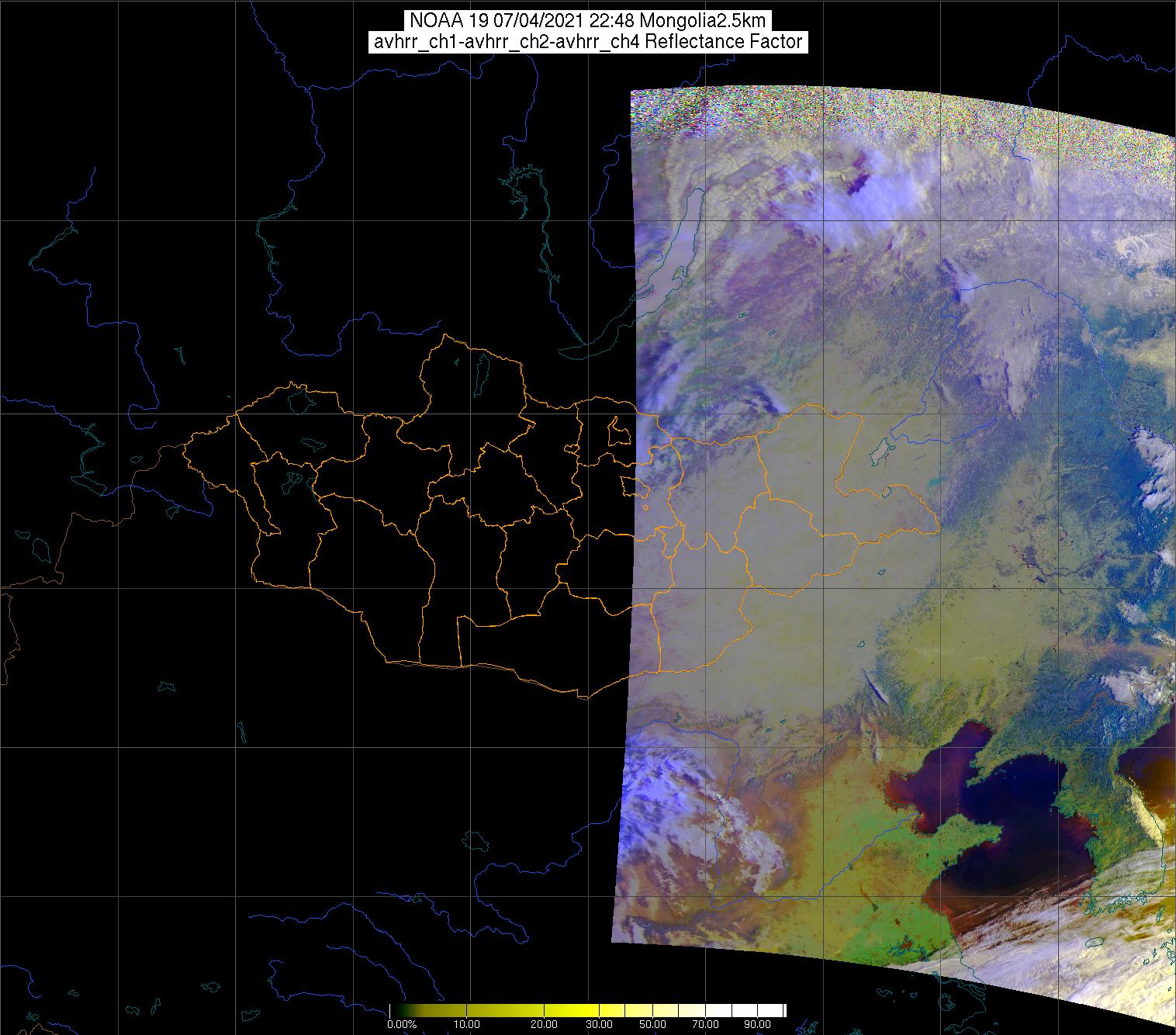The height and width of the screenshot is (1035, 1176).
Task: Click the "50.00" colorbar label
Action: coord(653,1024)
